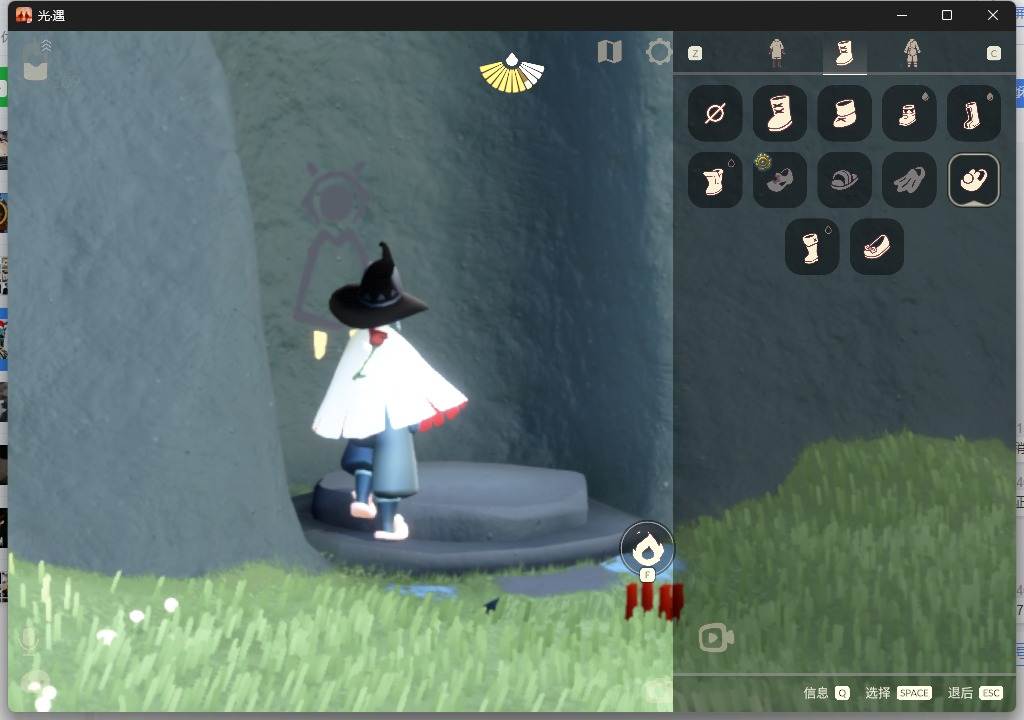This screenshot has height=720, width=1024.
Task: Select the no-shoes empty slot option
Action: 715,113
